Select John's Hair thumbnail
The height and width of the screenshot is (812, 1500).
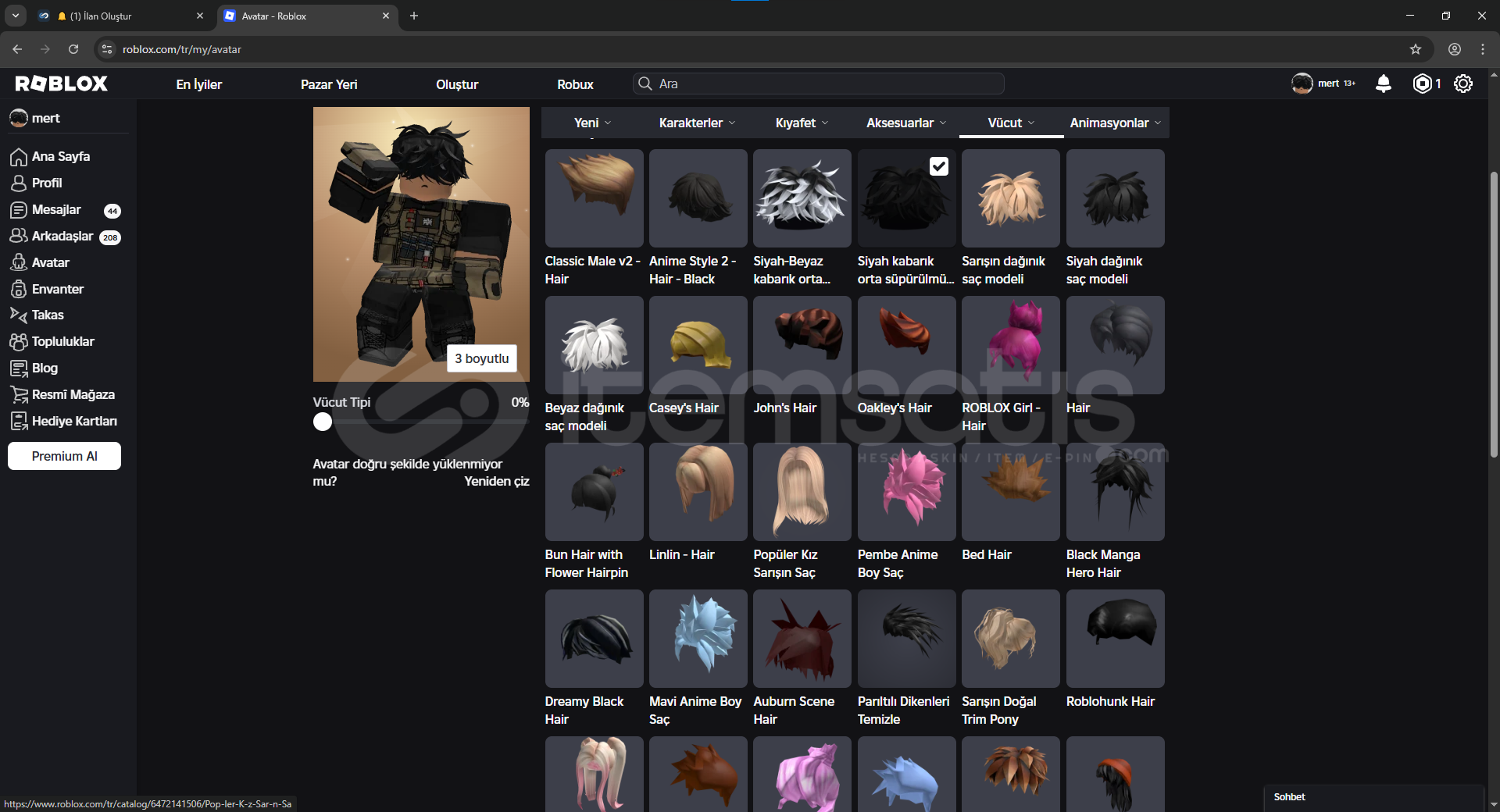click(x=802, y=345)
